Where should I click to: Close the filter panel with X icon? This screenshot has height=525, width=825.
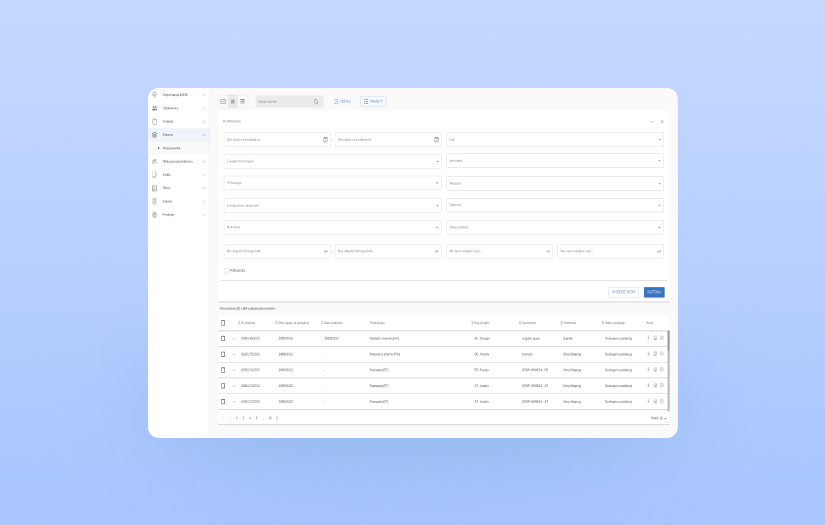[x=662, y=122]
